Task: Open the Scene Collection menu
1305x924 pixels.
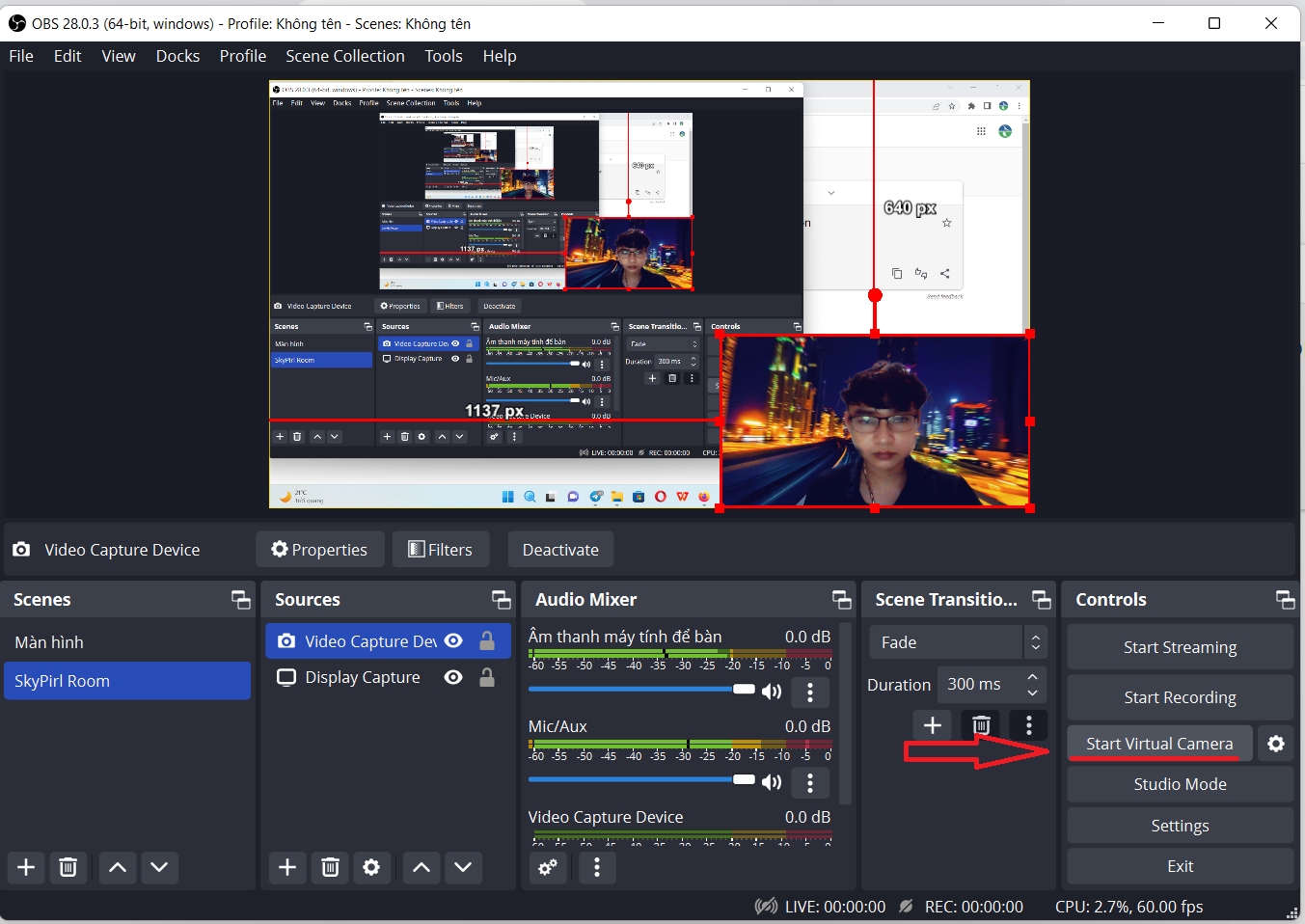Action: coord(344,56)
